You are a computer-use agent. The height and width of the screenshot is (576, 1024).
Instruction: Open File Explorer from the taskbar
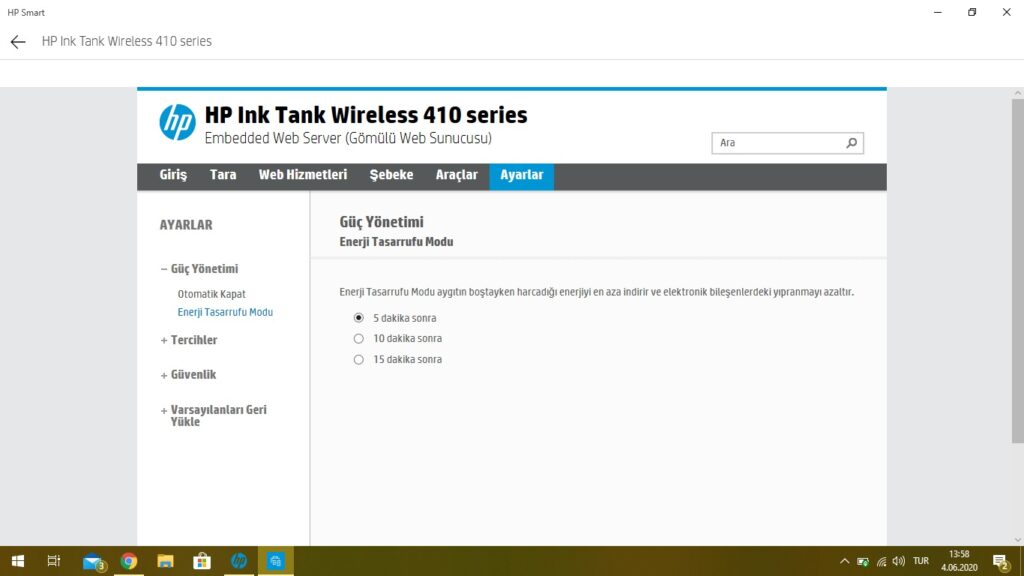point(165,561)
